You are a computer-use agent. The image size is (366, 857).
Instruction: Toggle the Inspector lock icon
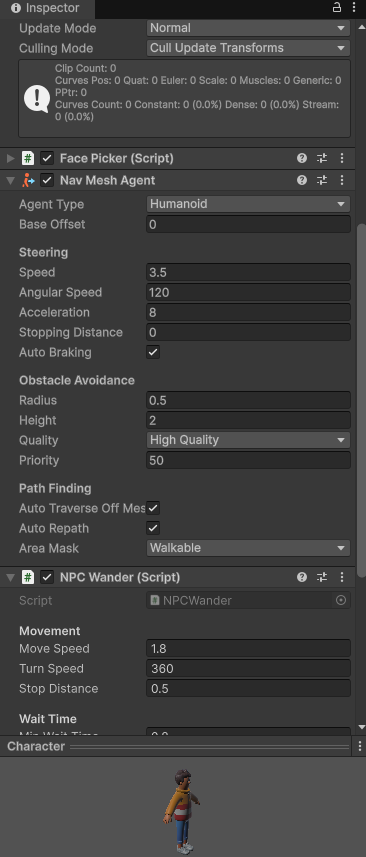point(337,7)
